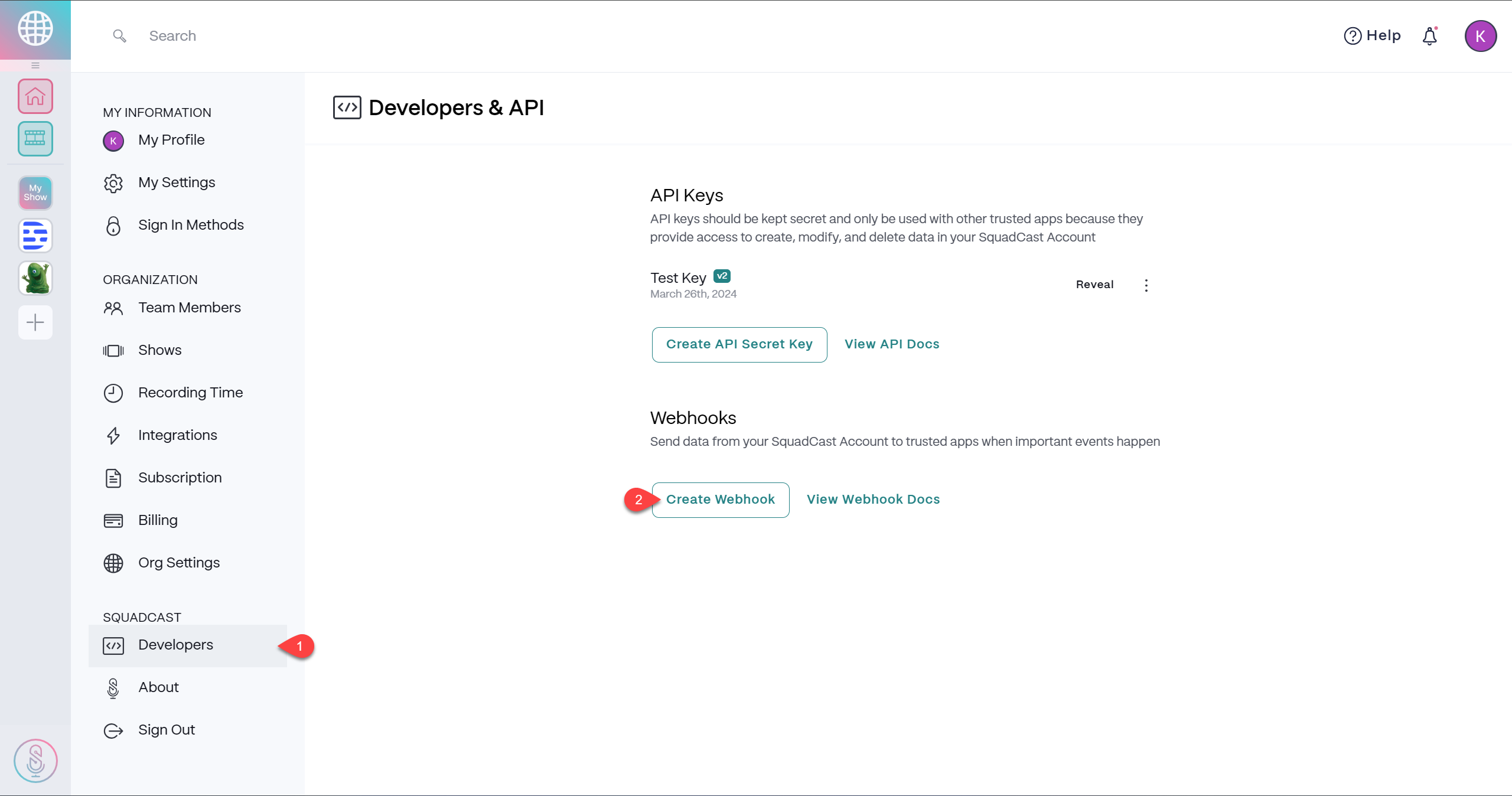Open View Webhook Docs link

coord(873,500)
